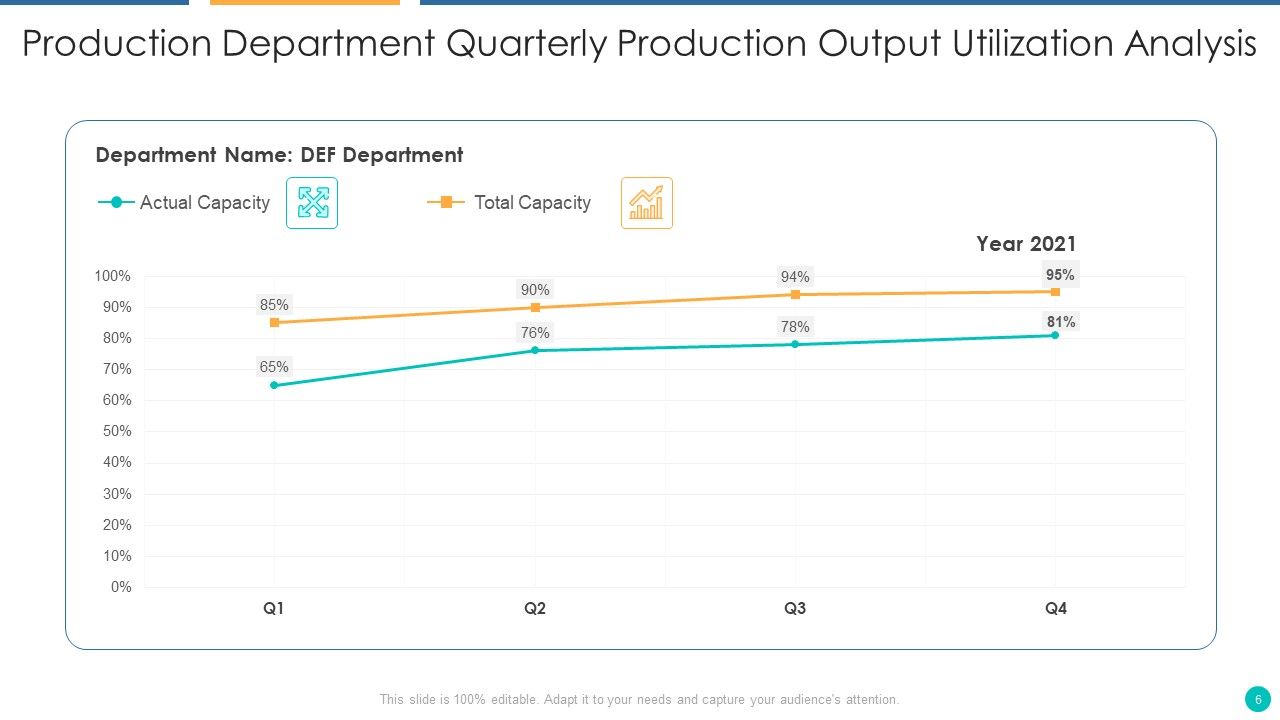Click the Actual Capacity legend label

[x=205, y=203]
